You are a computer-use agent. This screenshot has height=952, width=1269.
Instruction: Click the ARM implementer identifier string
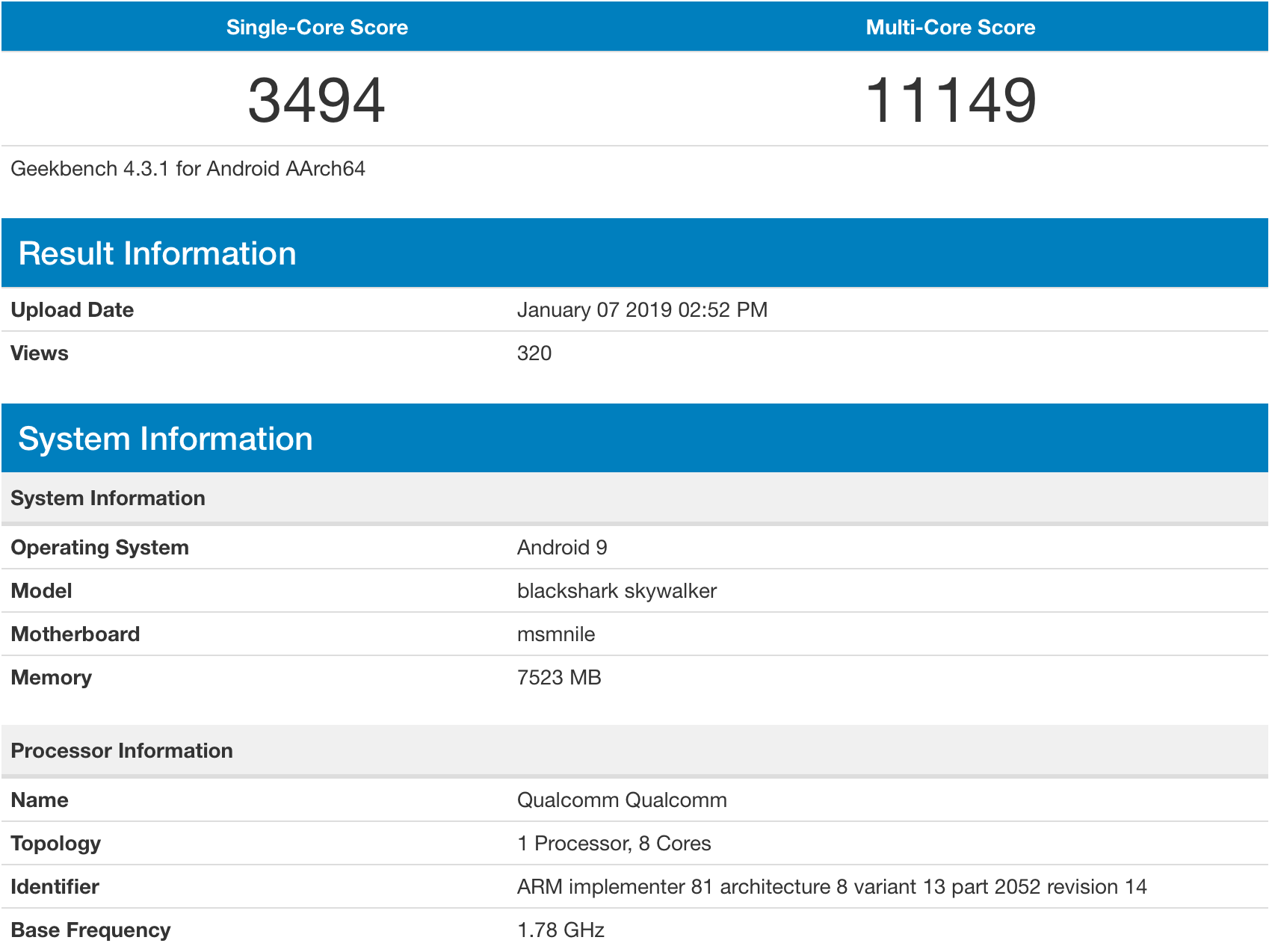[x=832, y=887]
